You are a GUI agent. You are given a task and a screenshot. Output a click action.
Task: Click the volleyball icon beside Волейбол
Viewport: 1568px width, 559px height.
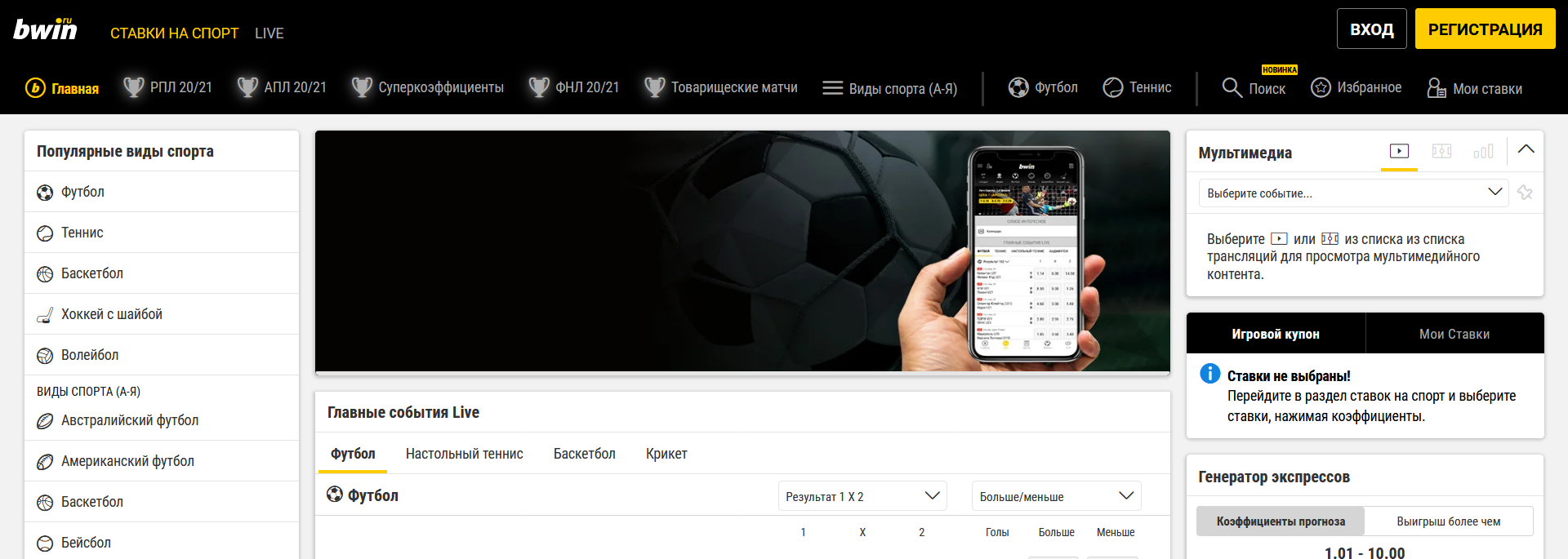coord(45,356)
